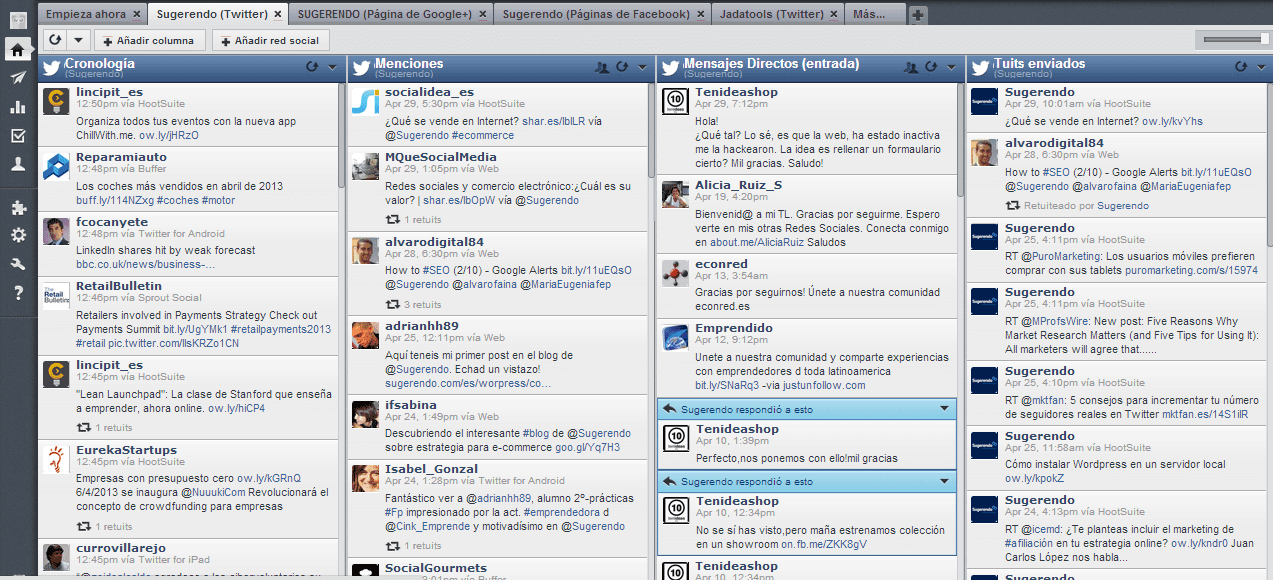Open the Menciones column options arrow
The height and width of the screenshot is (580, 1273).
[x=642, y=67]
